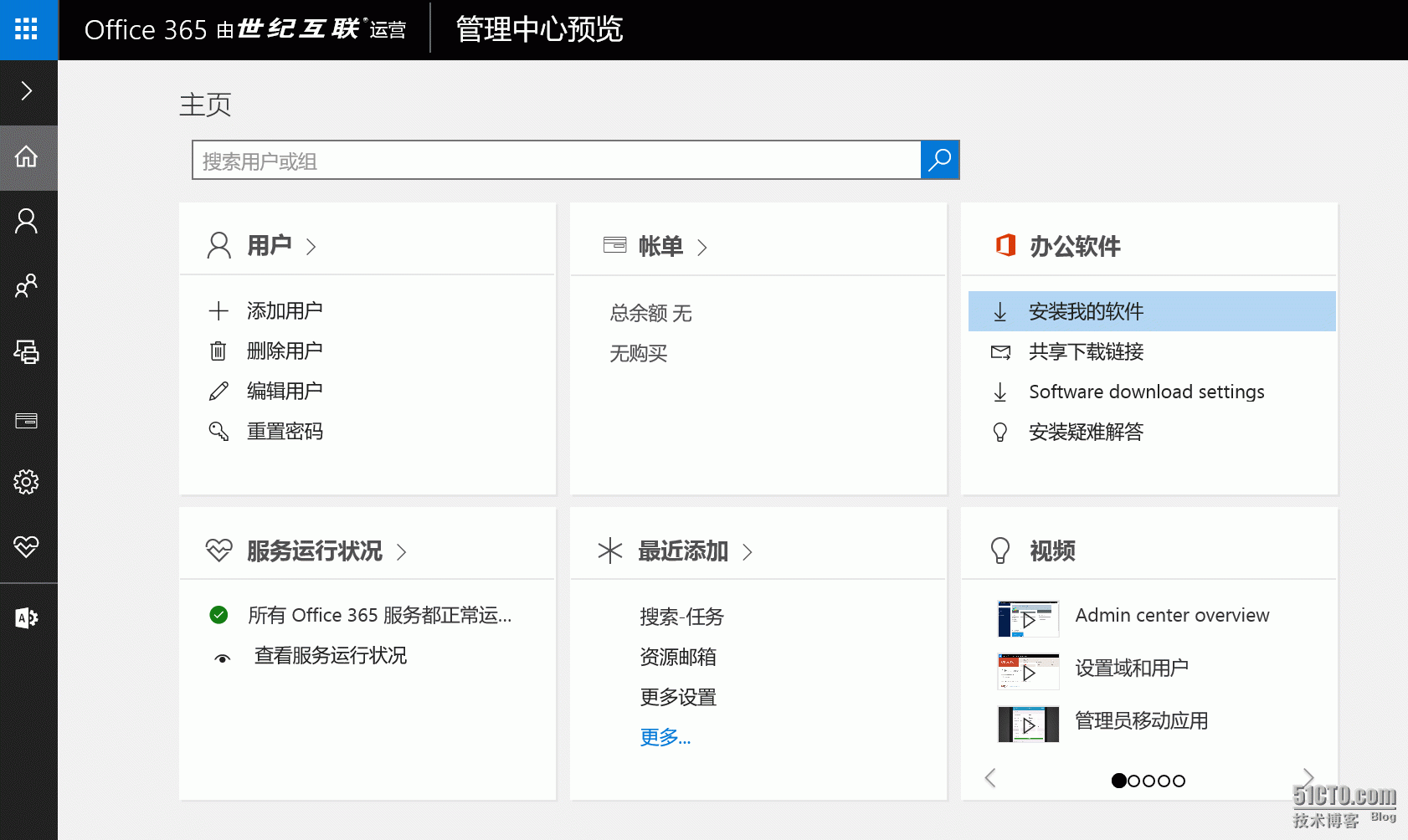Screen dimensions: 1408x840
Task: Play 设置域和用户 video thumbnail
Action: pyautogui.click(x=1028, y=672)
